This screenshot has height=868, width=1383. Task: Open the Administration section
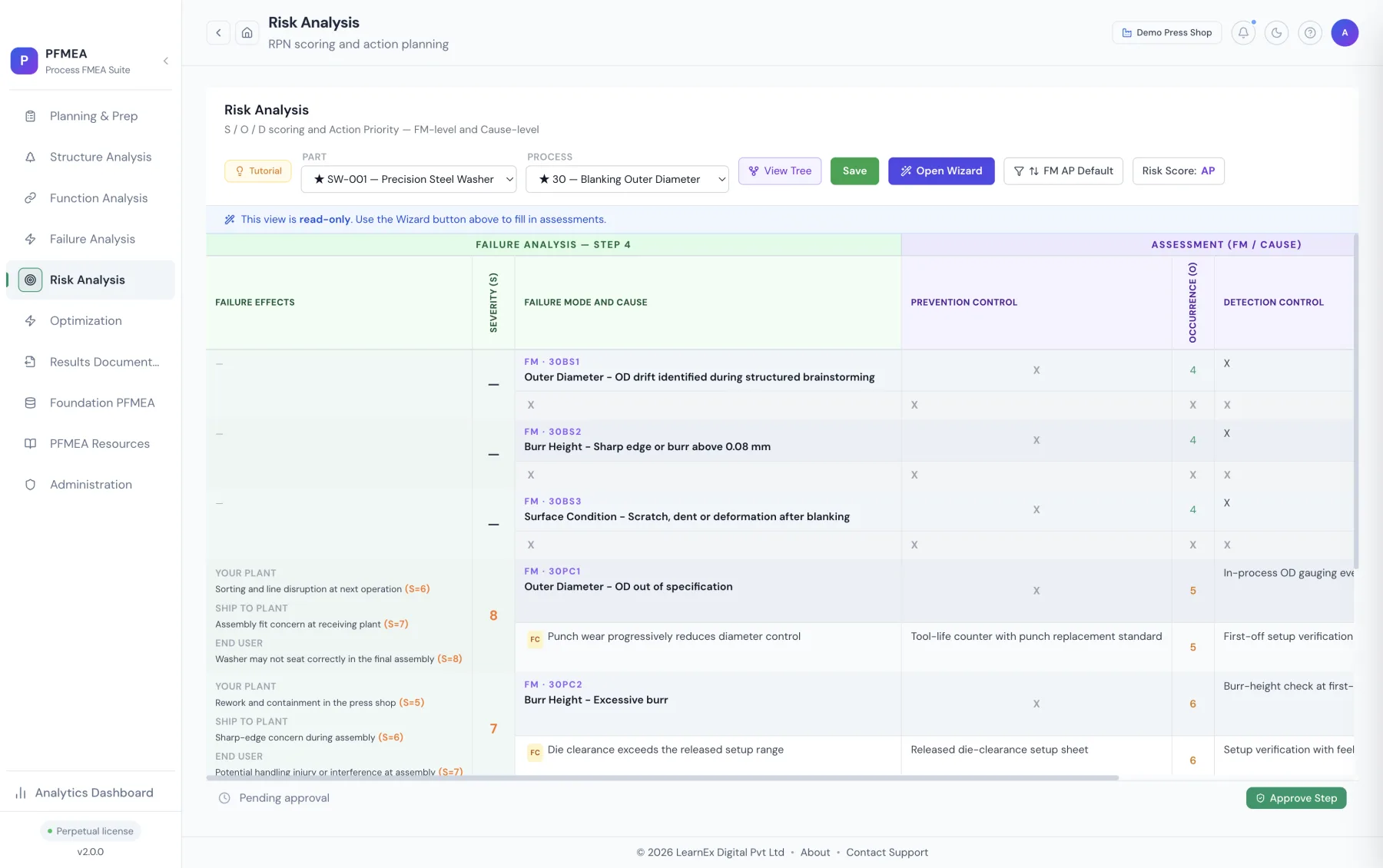(91, 485)
